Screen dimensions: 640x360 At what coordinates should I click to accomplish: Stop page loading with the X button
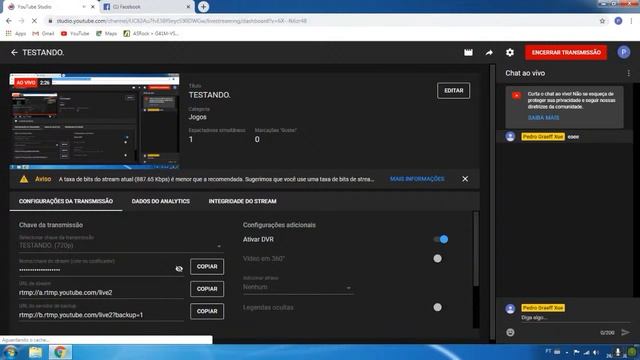pos(34,20)
